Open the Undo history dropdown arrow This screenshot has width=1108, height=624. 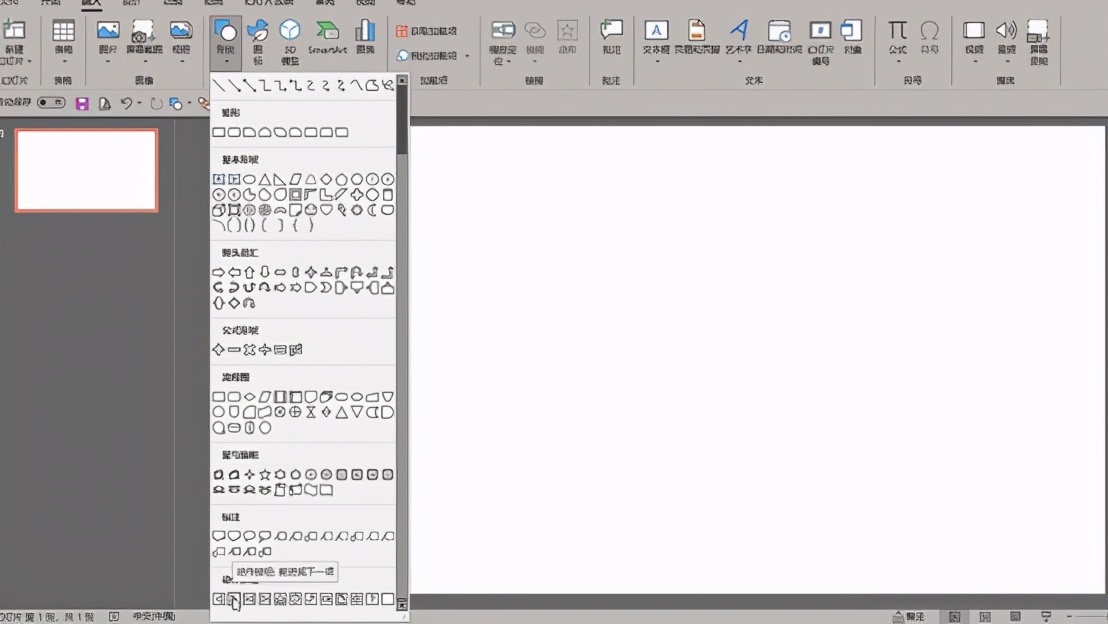139,104
